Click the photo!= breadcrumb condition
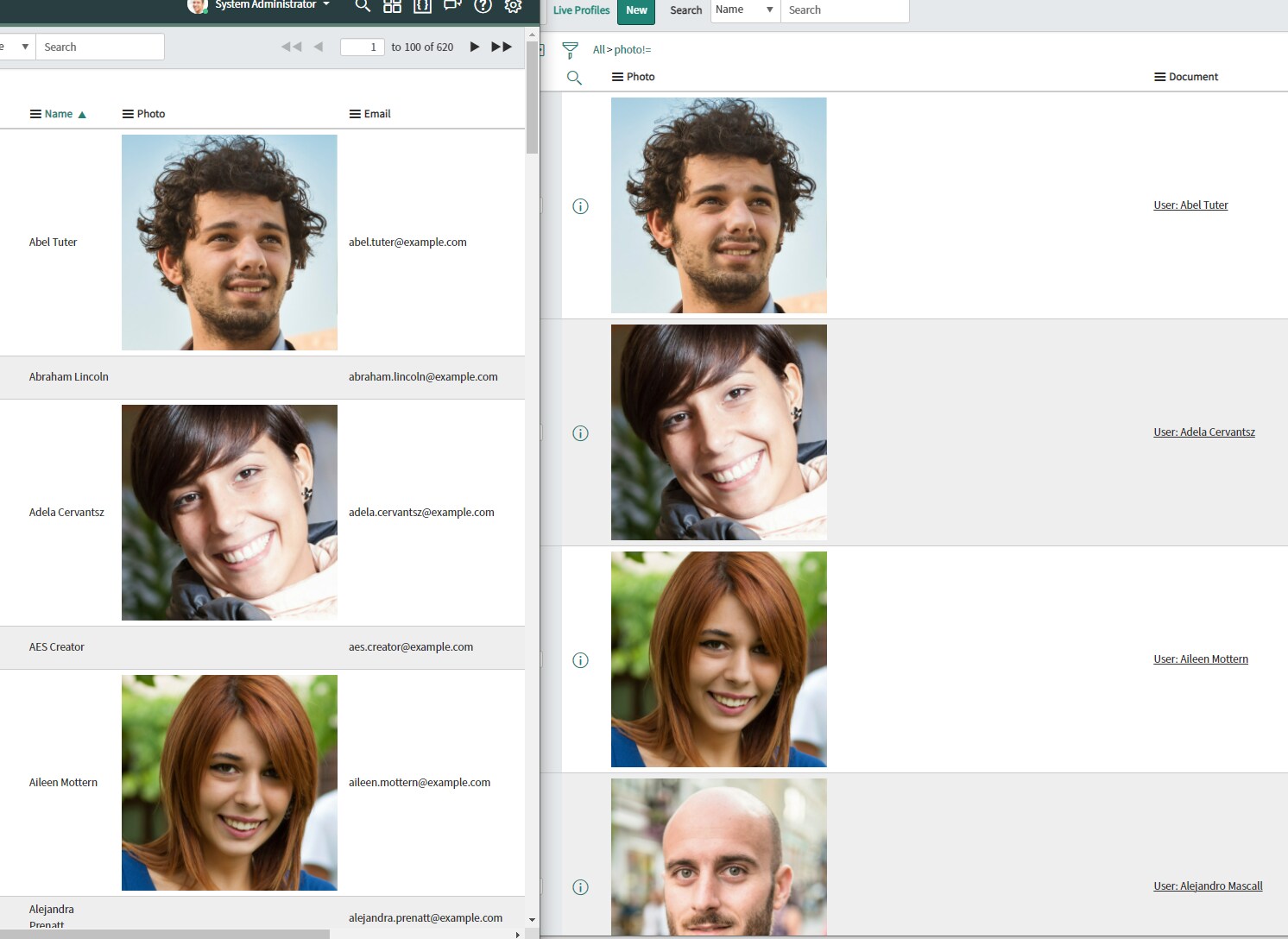 (x=633, y=50)
